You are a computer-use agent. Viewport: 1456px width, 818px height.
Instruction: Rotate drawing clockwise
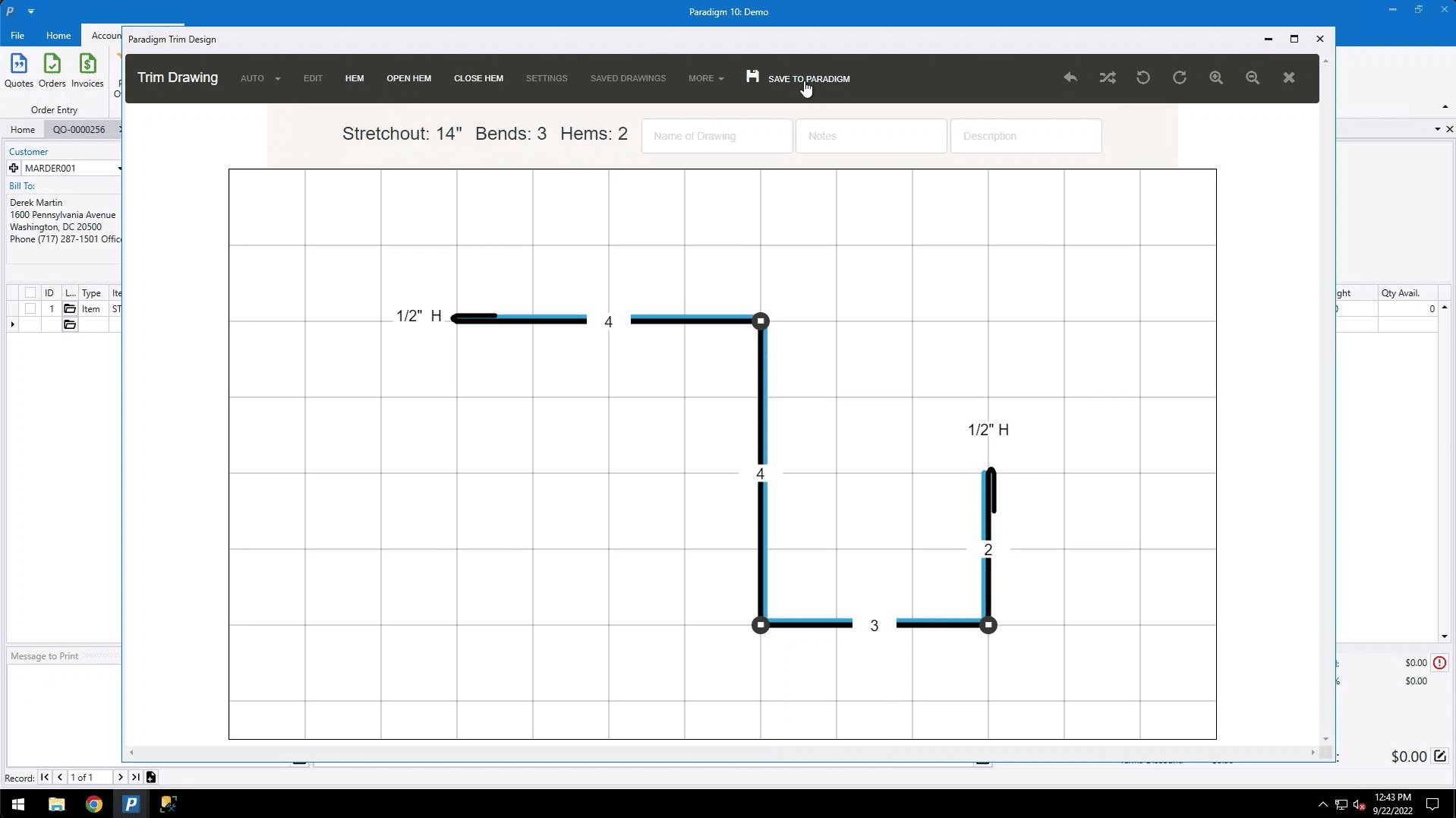click(x=1179, y=77)
